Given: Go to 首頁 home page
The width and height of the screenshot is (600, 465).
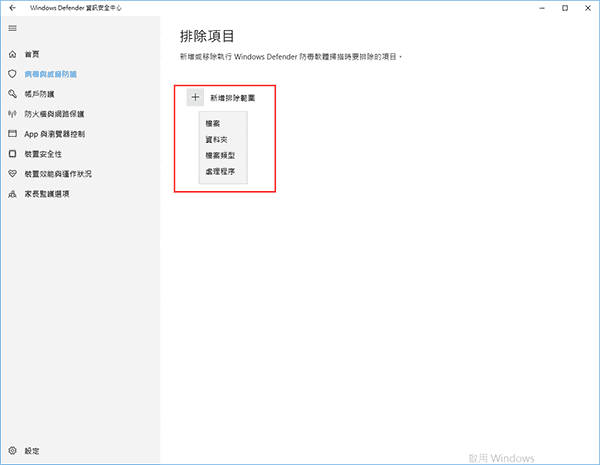Looking at the screenshot, I should coord(32,54).
